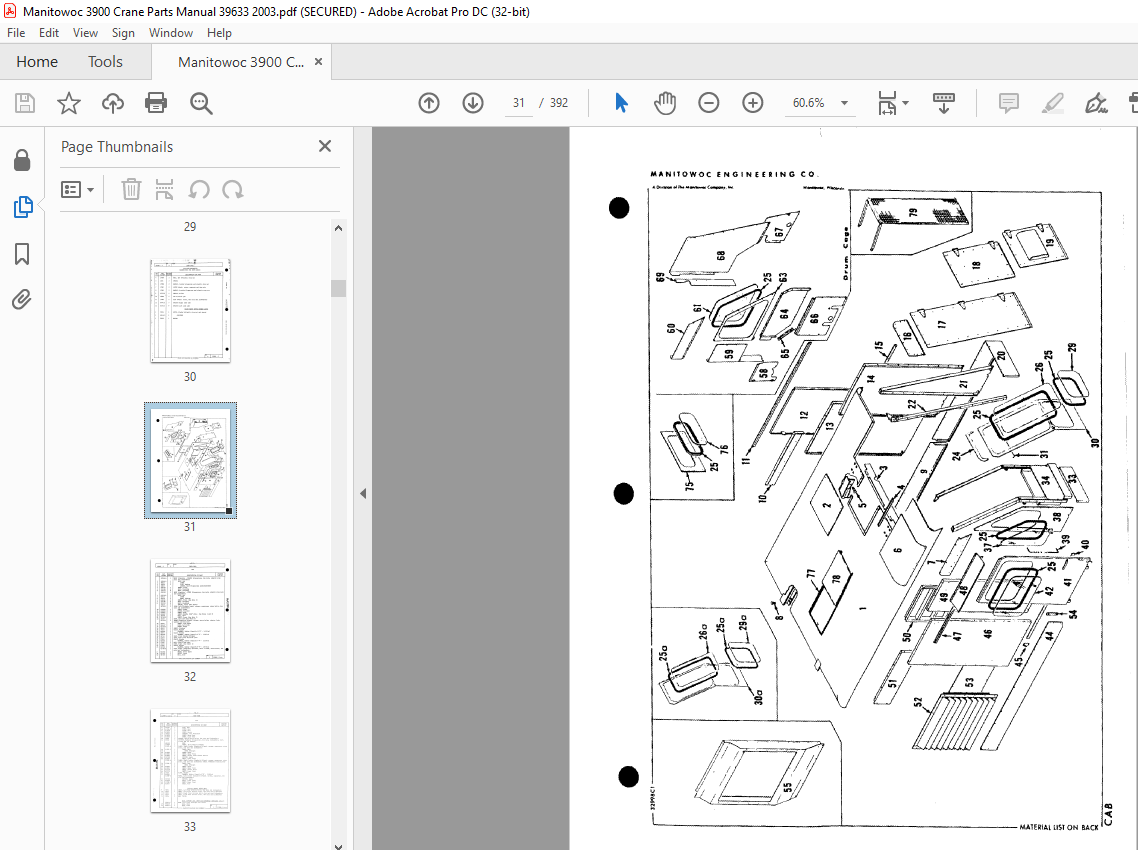Select the page 33 thumbnail
The height and width of the screenshot is (850, 1138).
190,761
